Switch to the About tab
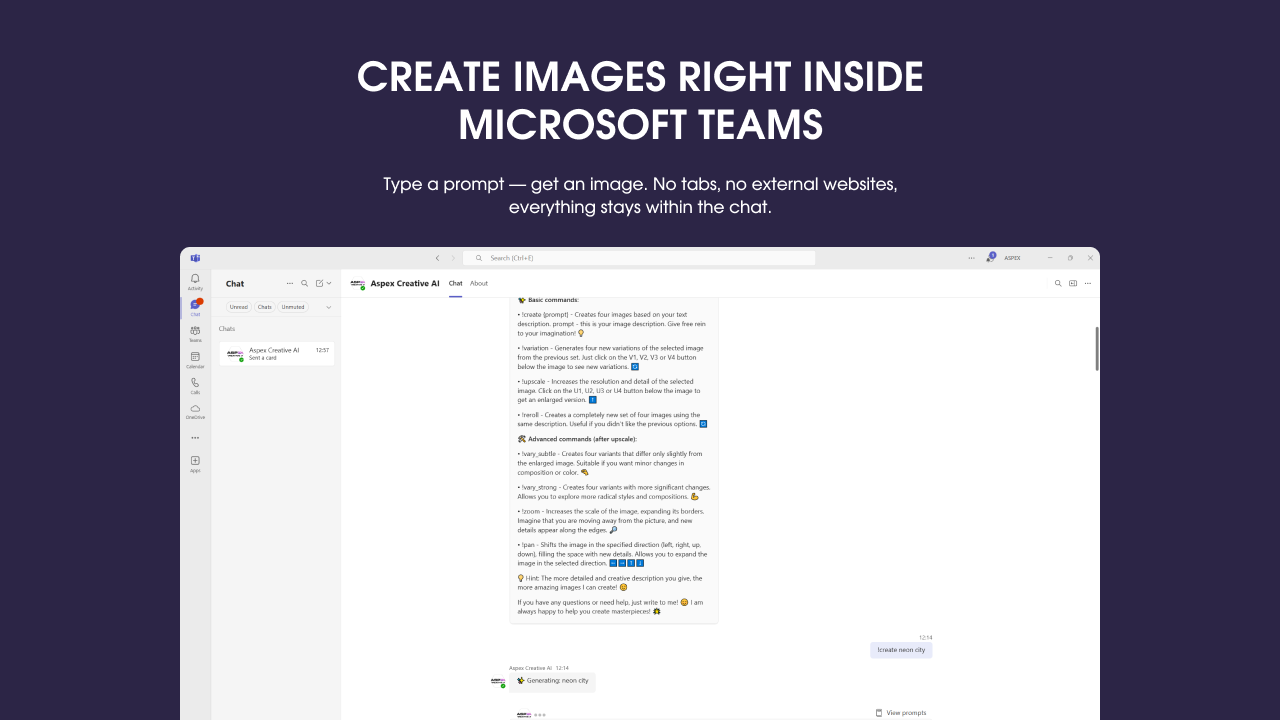The height and width of the screenshot is (720, 1280). click(479, 283)
